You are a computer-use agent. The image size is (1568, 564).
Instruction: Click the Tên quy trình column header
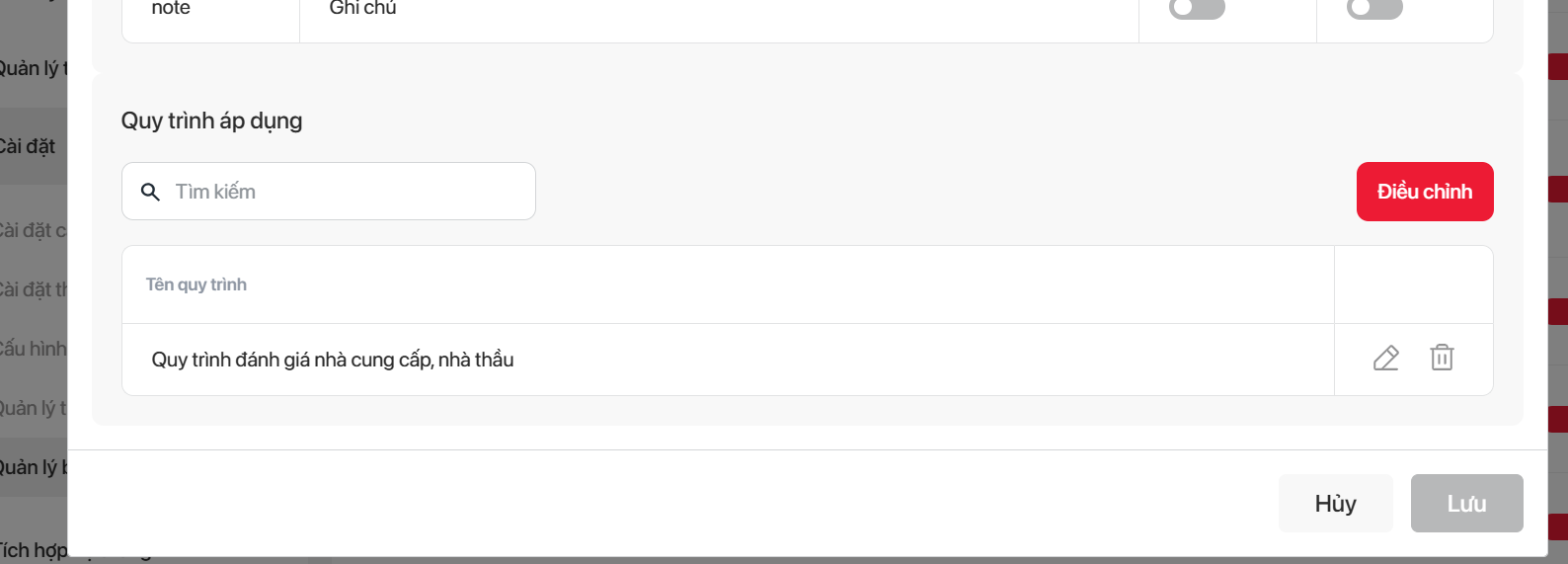point(196,284)
